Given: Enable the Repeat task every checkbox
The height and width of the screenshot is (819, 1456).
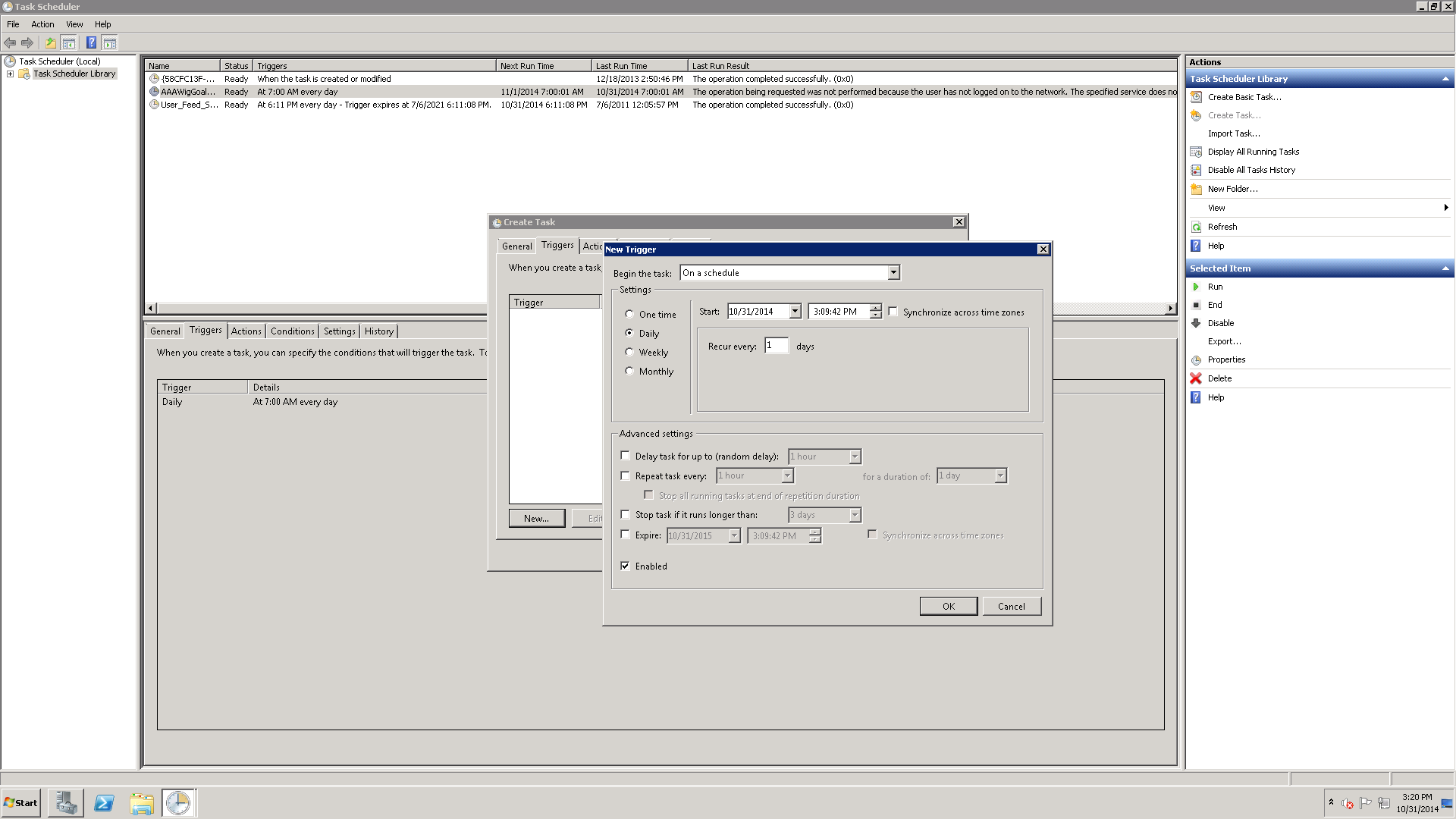Looking at the screenshot, I should pos(625,475).
